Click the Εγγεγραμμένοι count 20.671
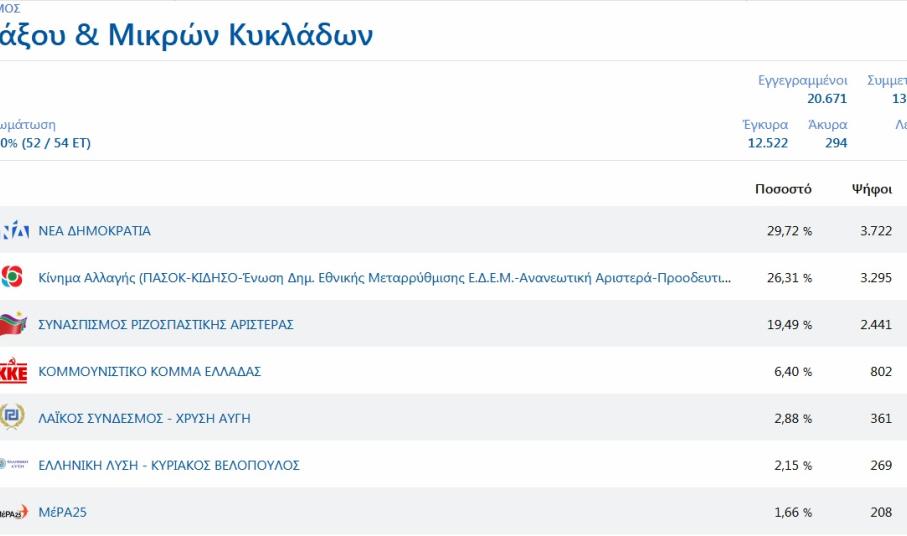This screenshot has height=536, width=907. pos(827,98)
